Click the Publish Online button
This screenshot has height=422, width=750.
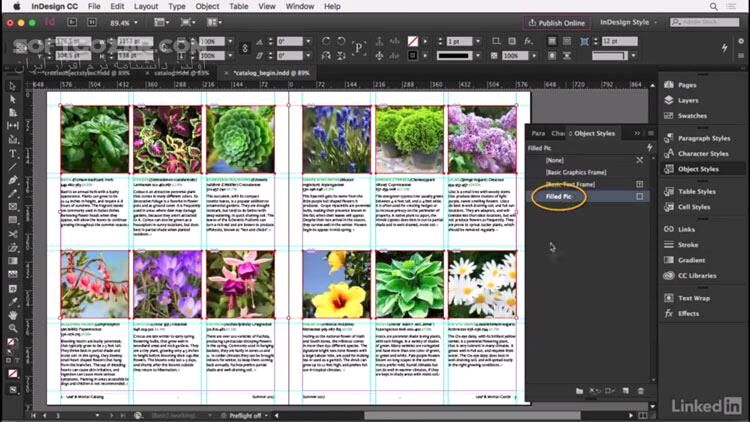pos(557,22)
